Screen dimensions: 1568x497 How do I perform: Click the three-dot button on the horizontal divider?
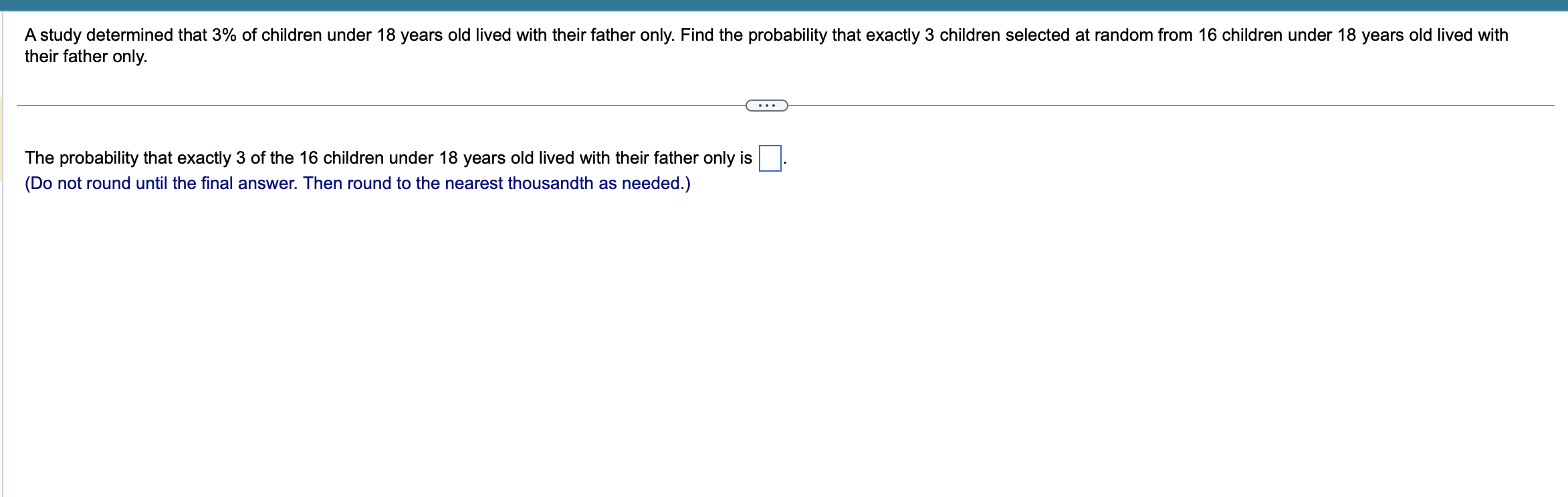tap(766, 105)
